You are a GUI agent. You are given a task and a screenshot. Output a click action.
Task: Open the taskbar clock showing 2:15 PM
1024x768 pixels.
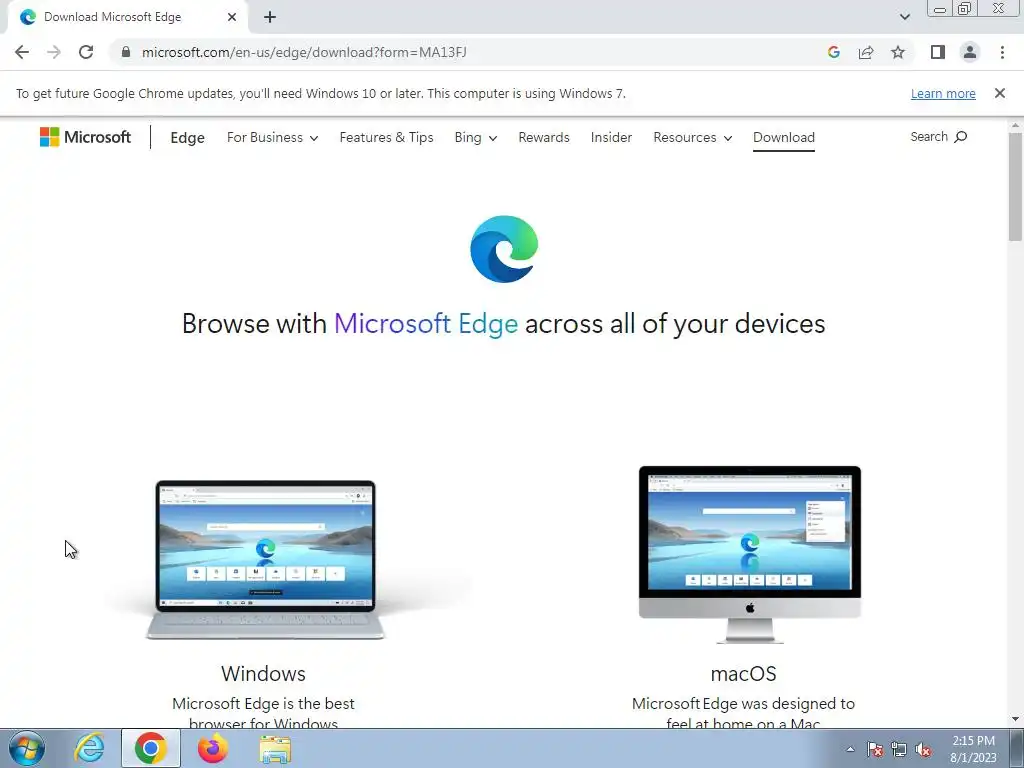click(x=973, y=749)
